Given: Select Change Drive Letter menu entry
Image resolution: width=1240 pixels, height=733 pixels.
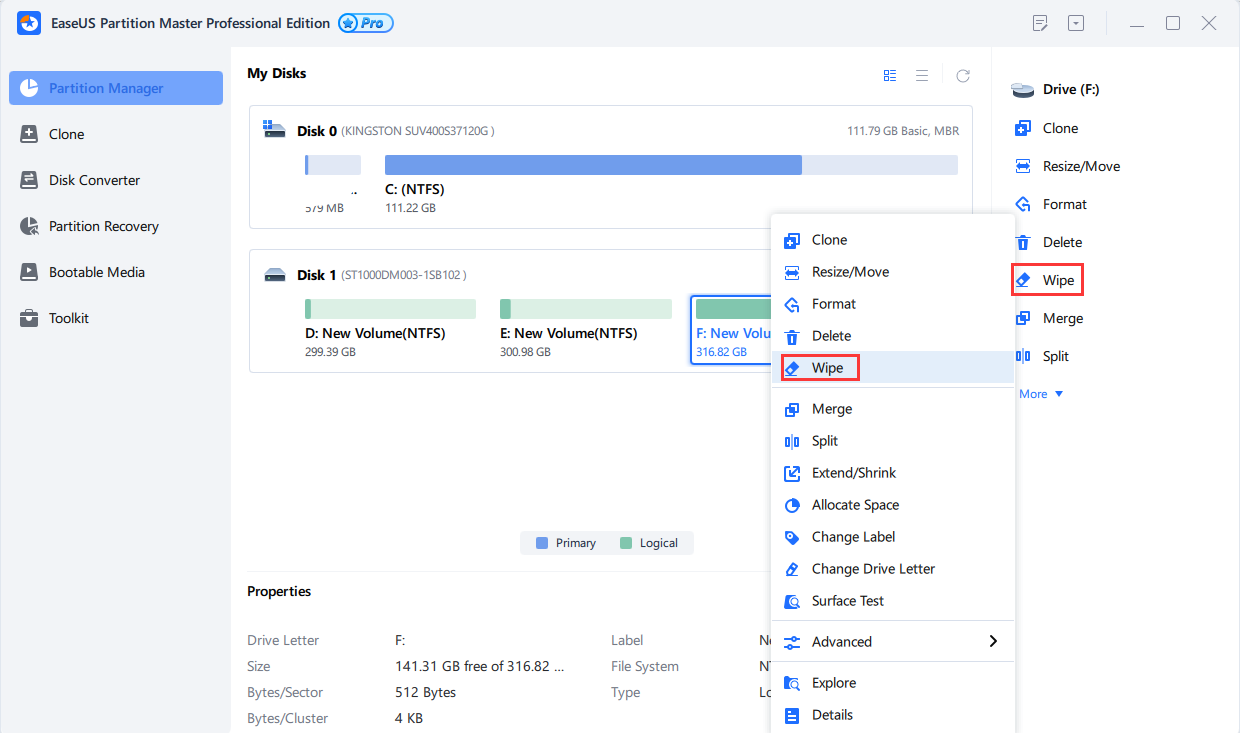Looking at the screenshot, I should point(872,569).
